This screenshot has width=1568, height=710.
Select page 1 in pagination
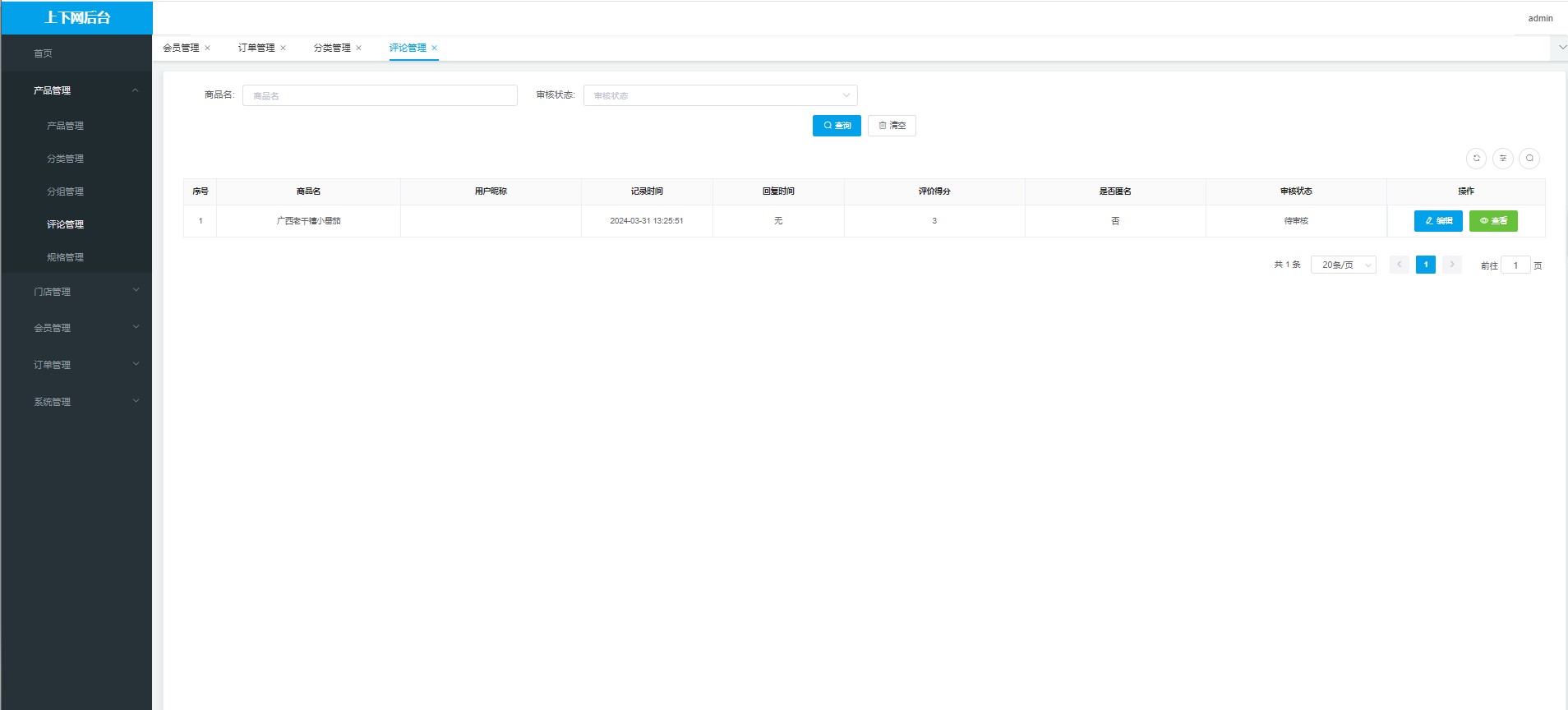pos(1426,265)
